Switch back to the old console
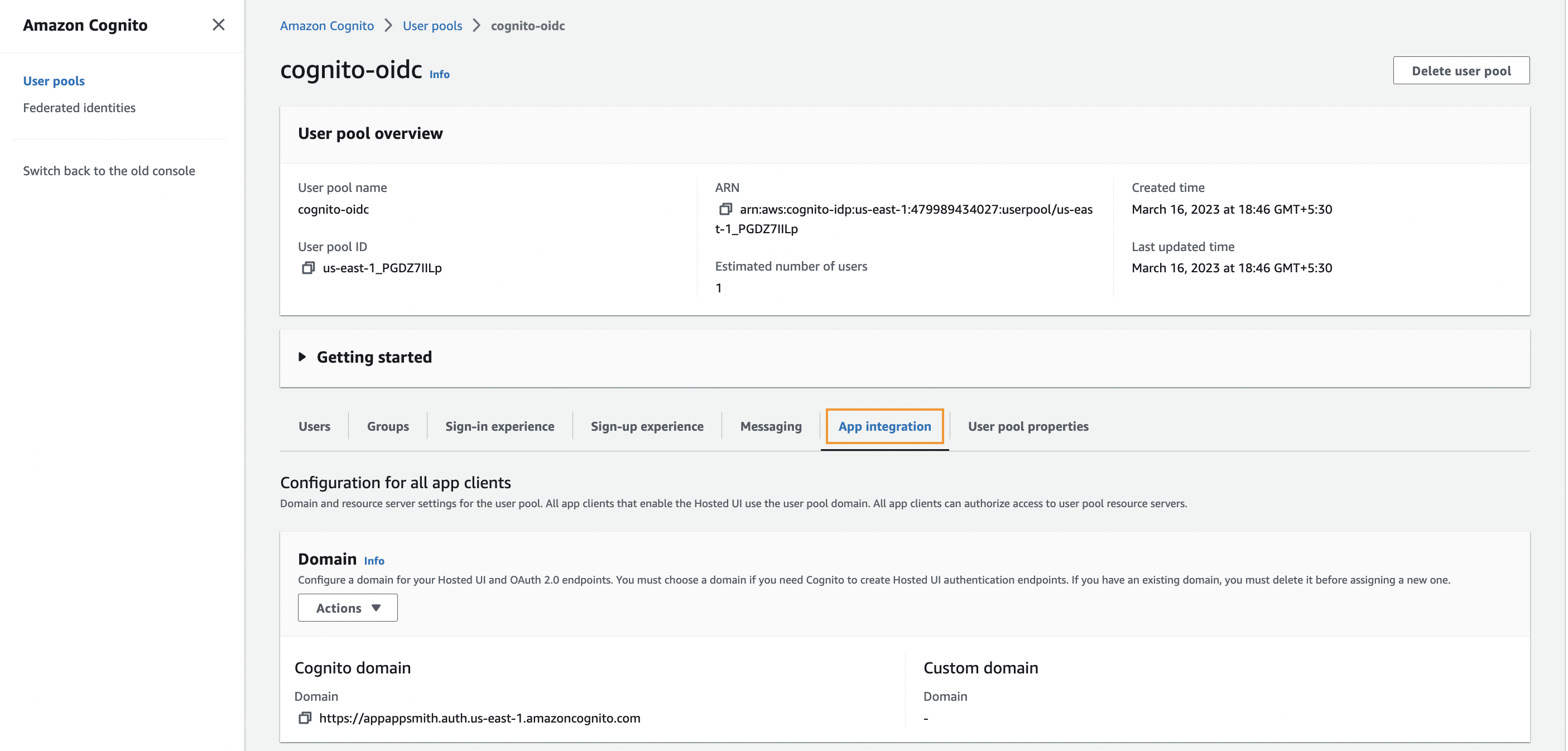 tap(109, 171)
